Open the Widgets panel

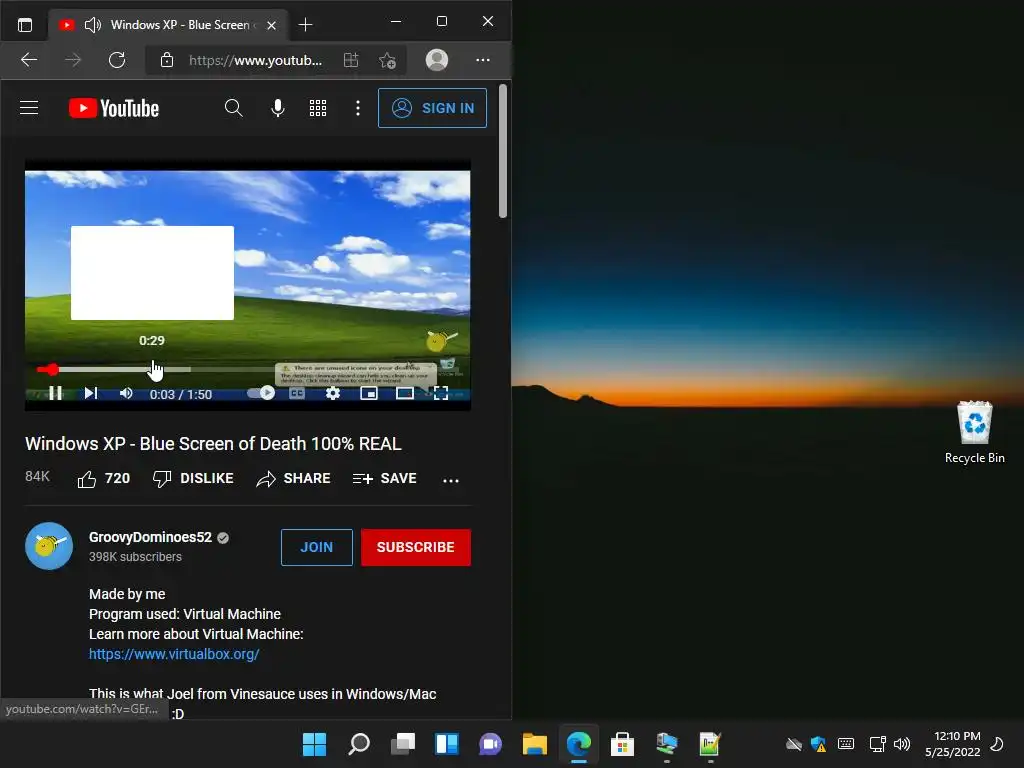[x=447, y=744]
